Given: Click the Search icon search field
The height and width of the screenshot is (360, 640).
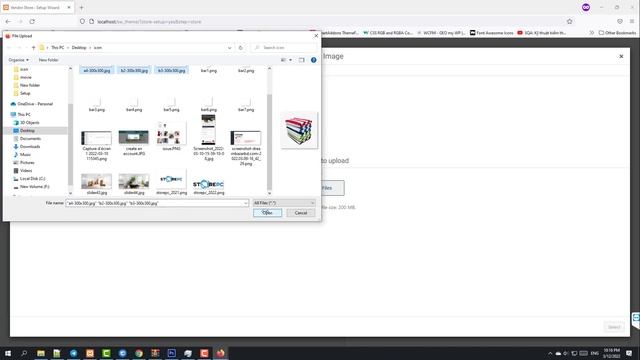Looking at the screenshot, I should click(284, 48).
